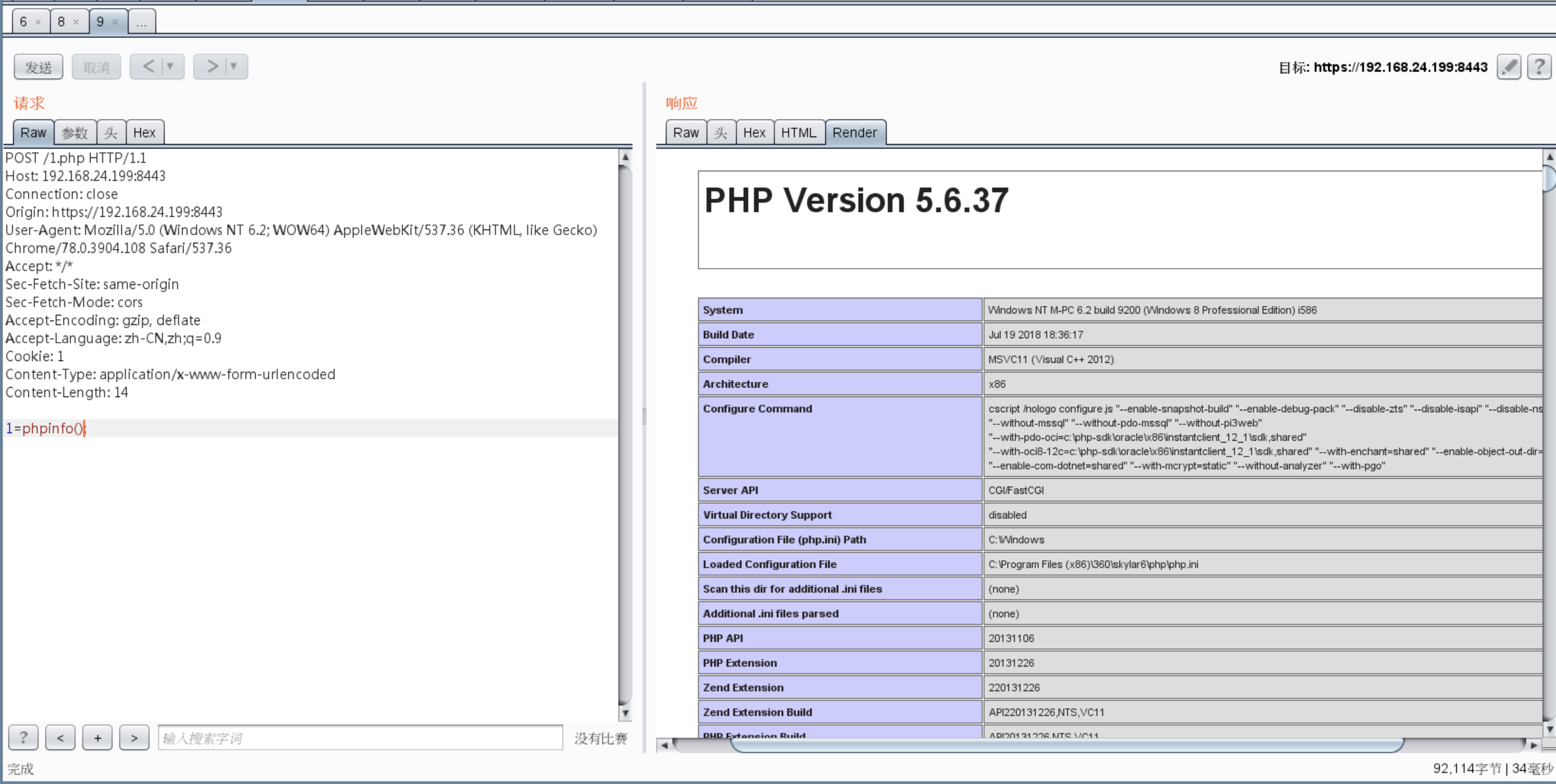Click the request body line 1=phpinfo()

click(46, 428)
